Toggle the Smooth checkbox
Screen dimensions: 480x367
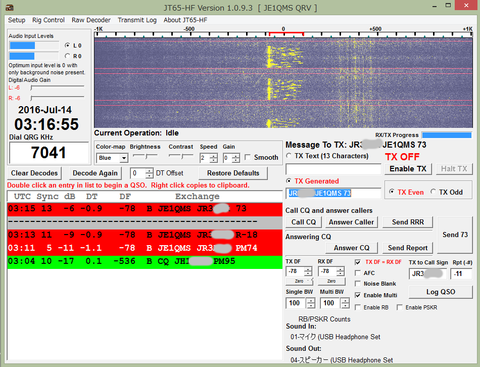[x=247, y=157]
